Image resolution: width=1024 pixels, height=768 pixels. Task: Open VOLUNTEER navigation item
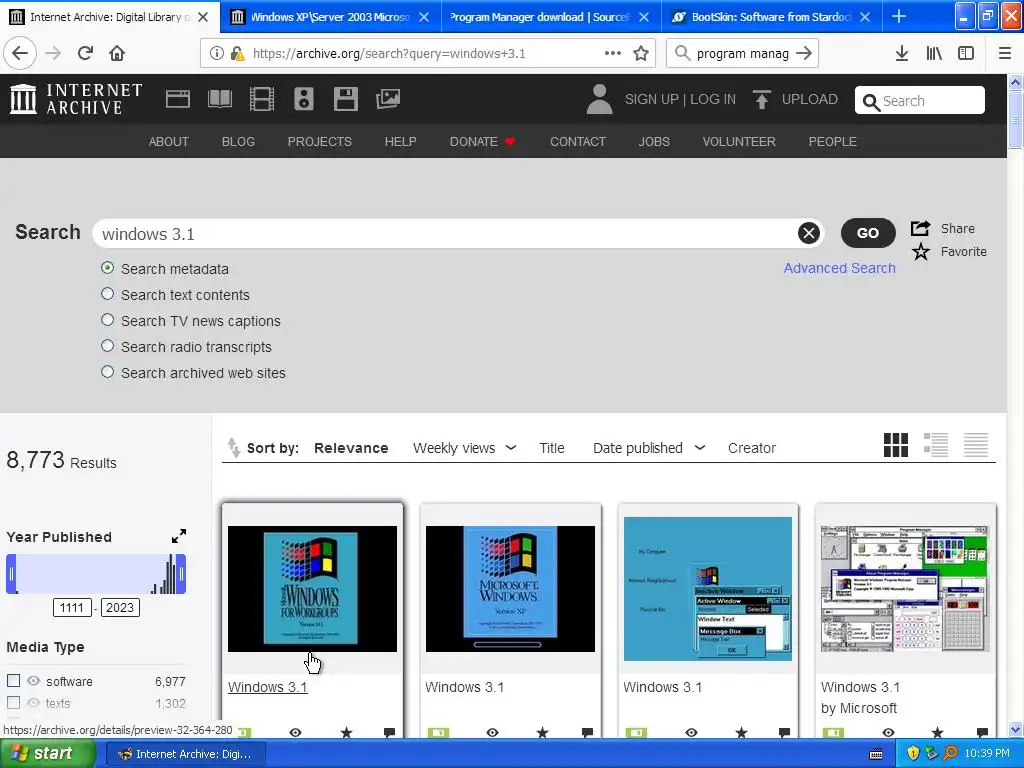739,142
